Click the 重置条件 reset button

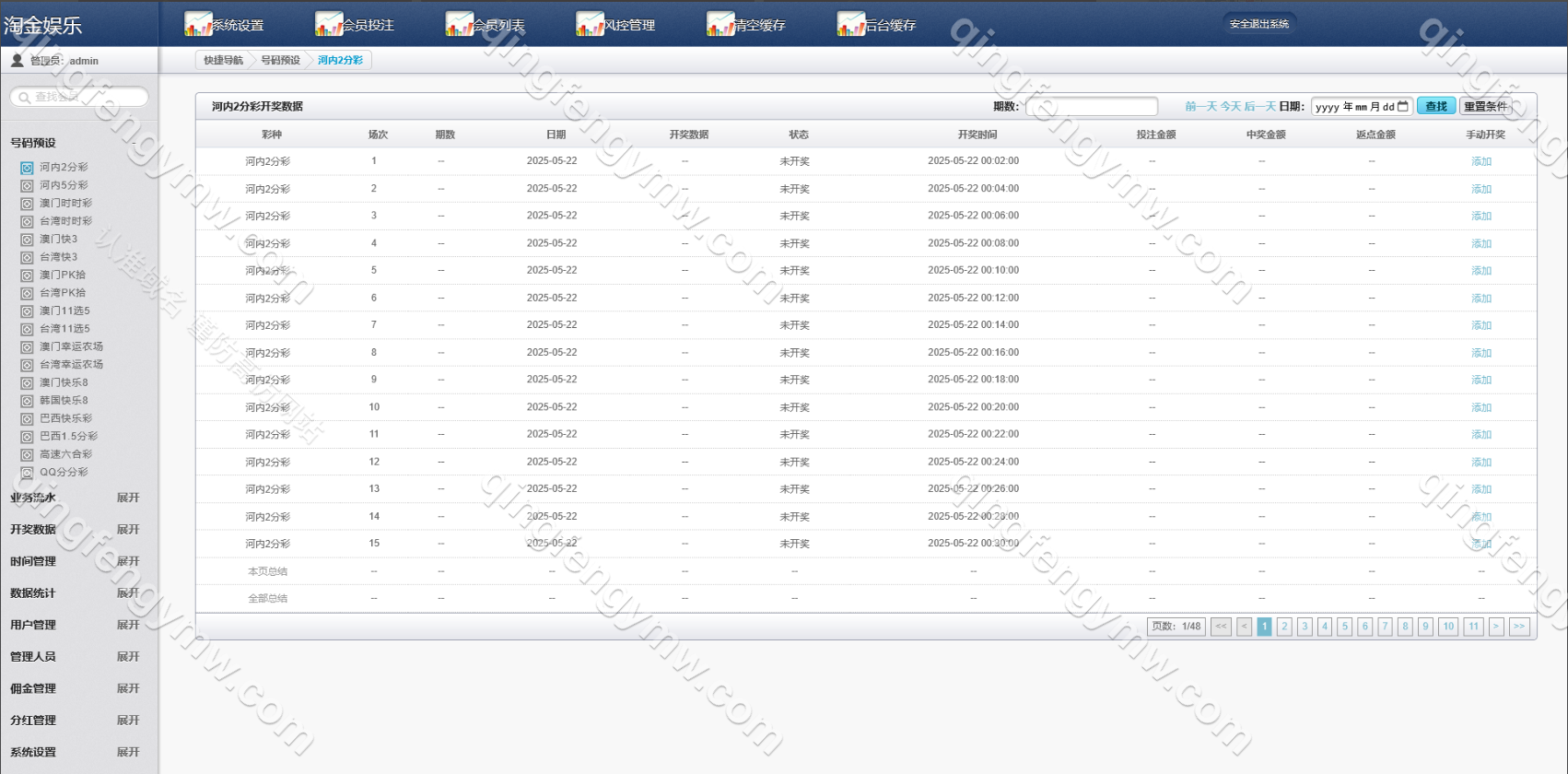coord(1485,106)
